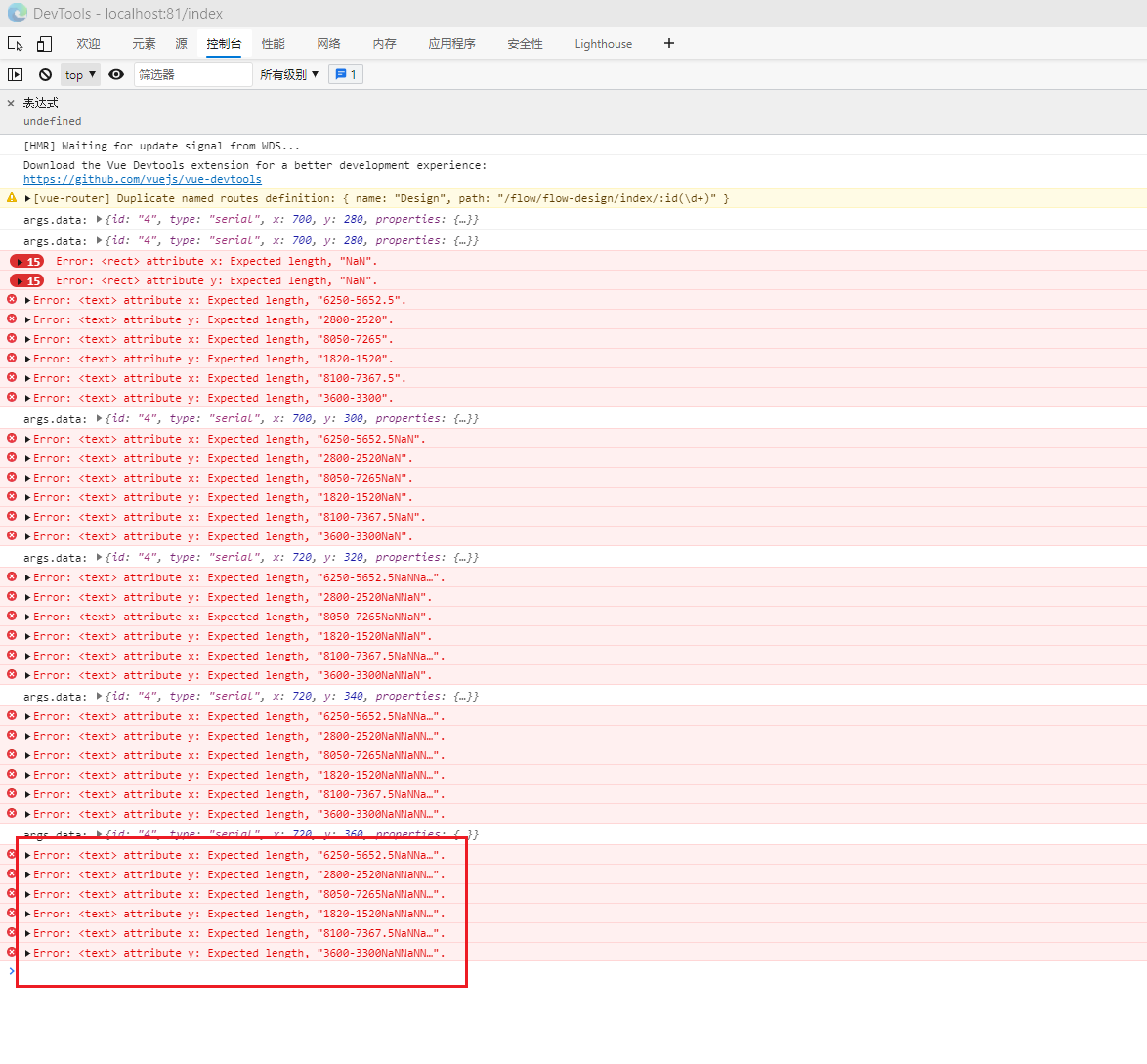
Task: Click the Edge DevTools window title icon
Action: 17,13
